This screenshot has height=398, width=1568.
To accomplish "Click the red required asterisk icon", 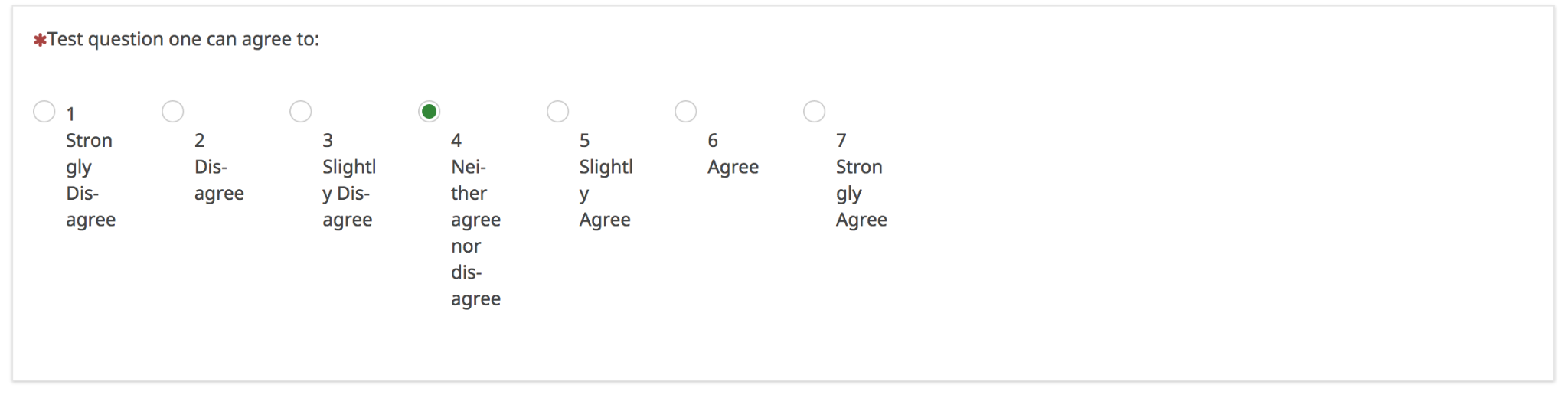I will coord(40,40).
